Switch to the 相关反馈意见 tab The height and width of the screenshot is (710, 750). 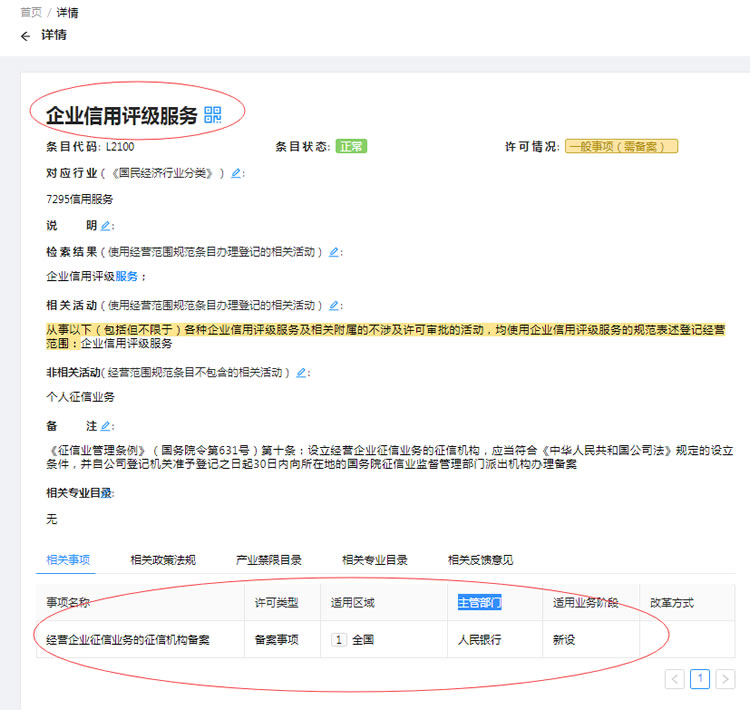[480, 560]
